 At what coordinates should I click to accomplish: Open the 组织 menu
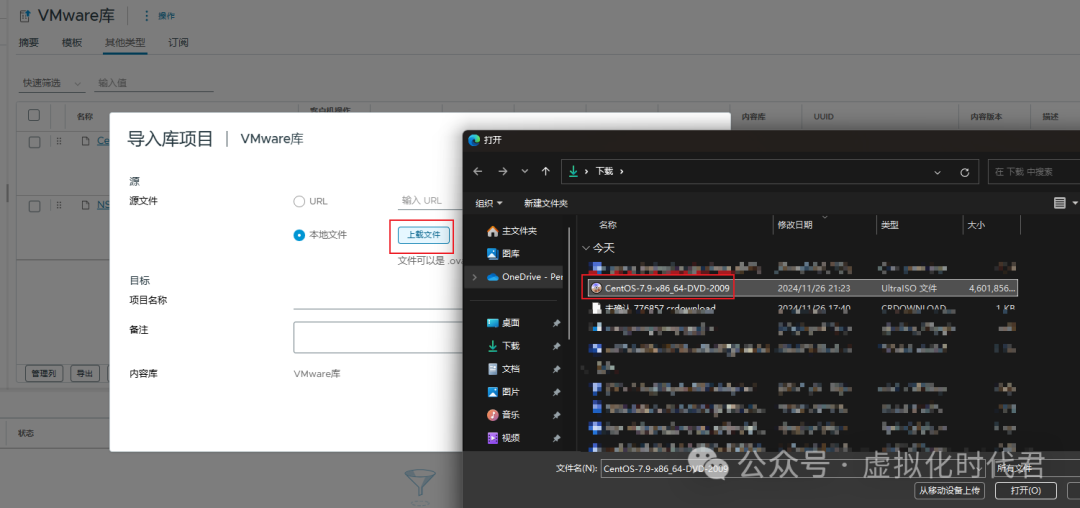(x=489, y=203)
